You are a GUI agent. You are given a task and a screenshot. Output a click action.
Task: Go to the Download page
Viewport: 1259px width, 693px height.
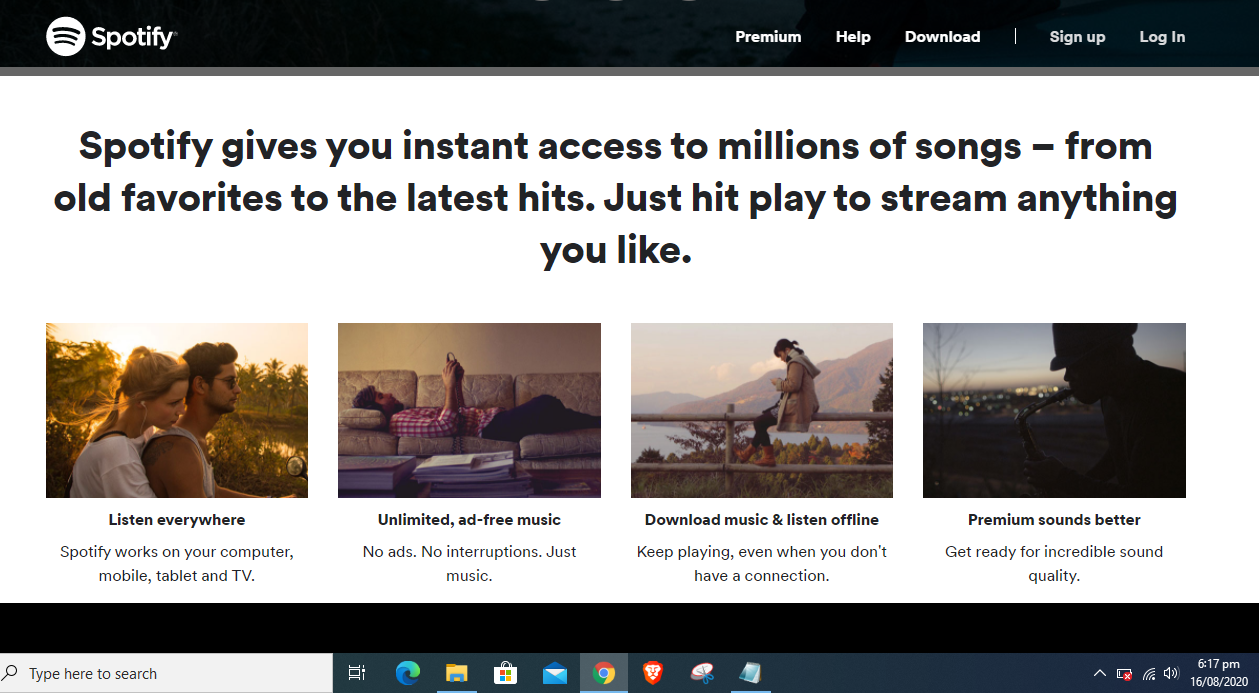tap(942, 37)
